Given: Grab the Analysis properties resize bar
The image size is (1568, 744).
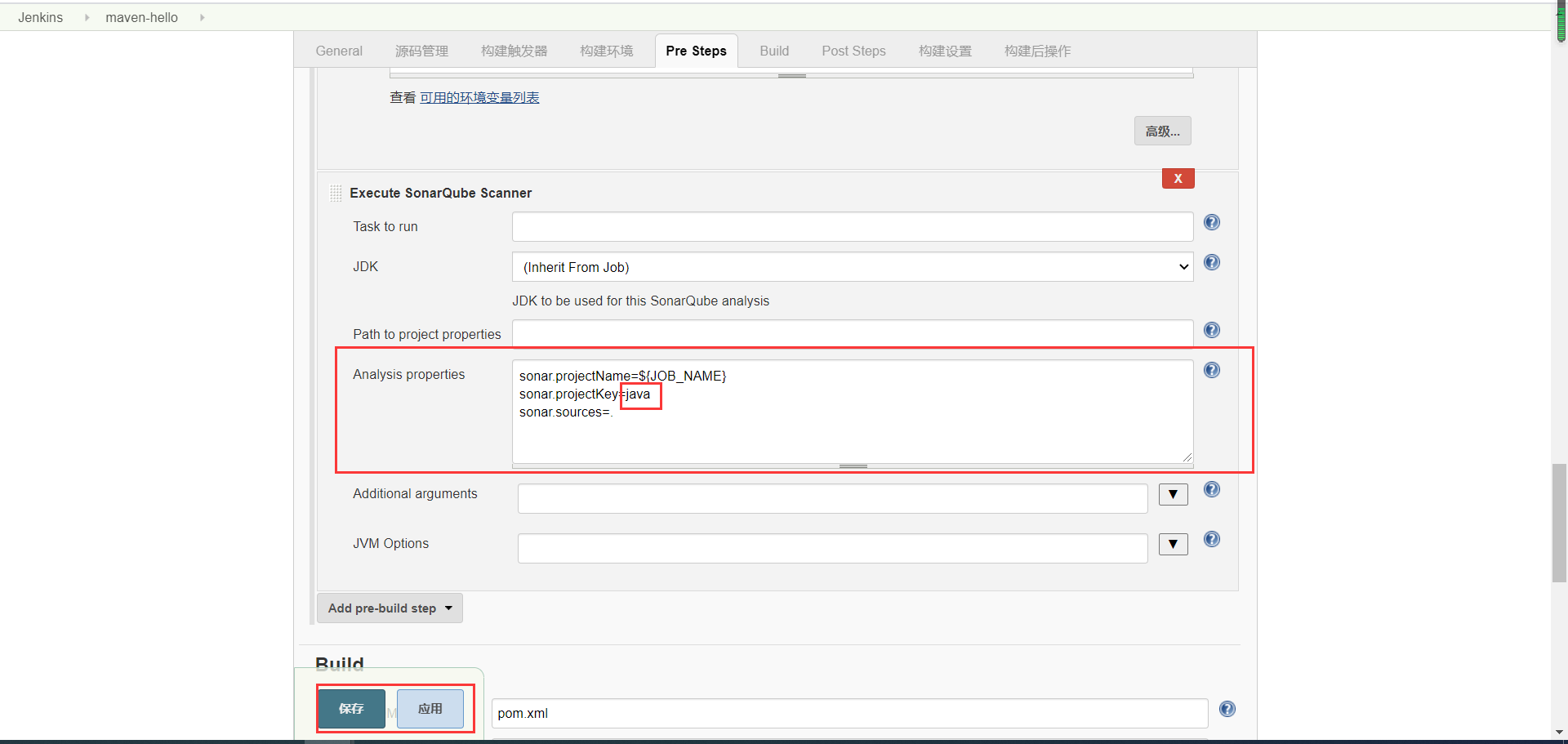Looking at the screenshot, I should pyautogui.click(x=853, y=466).
